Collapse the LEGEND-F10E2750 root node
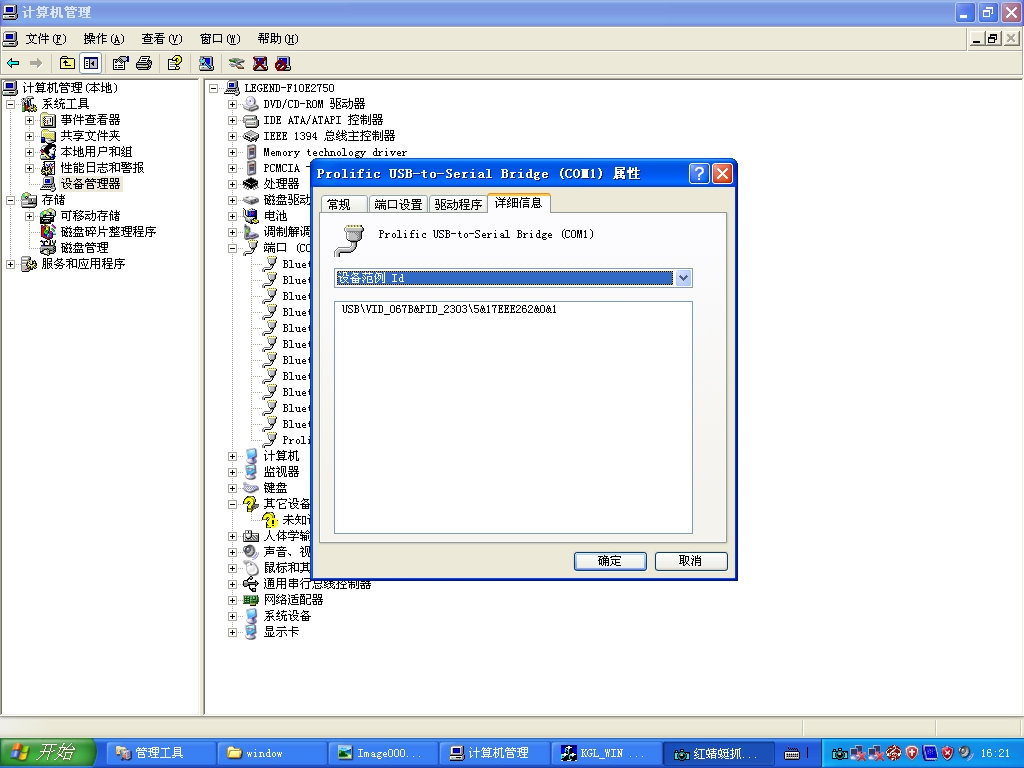The width and height of the screenshot is (1024, 768). [214, 88]
